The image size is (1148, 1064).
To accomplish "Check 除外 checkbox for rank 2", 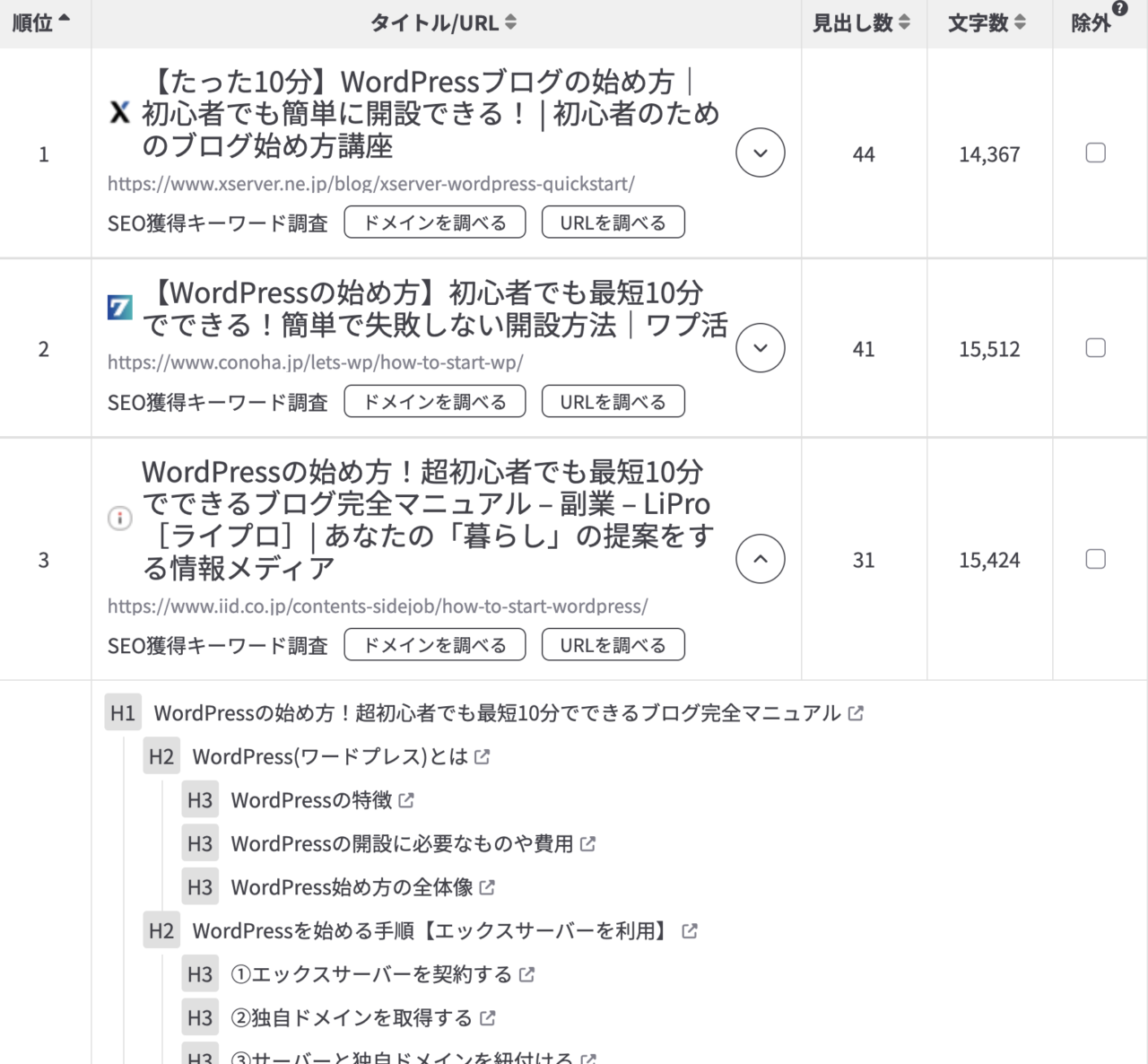I will tap(1096, 348).
